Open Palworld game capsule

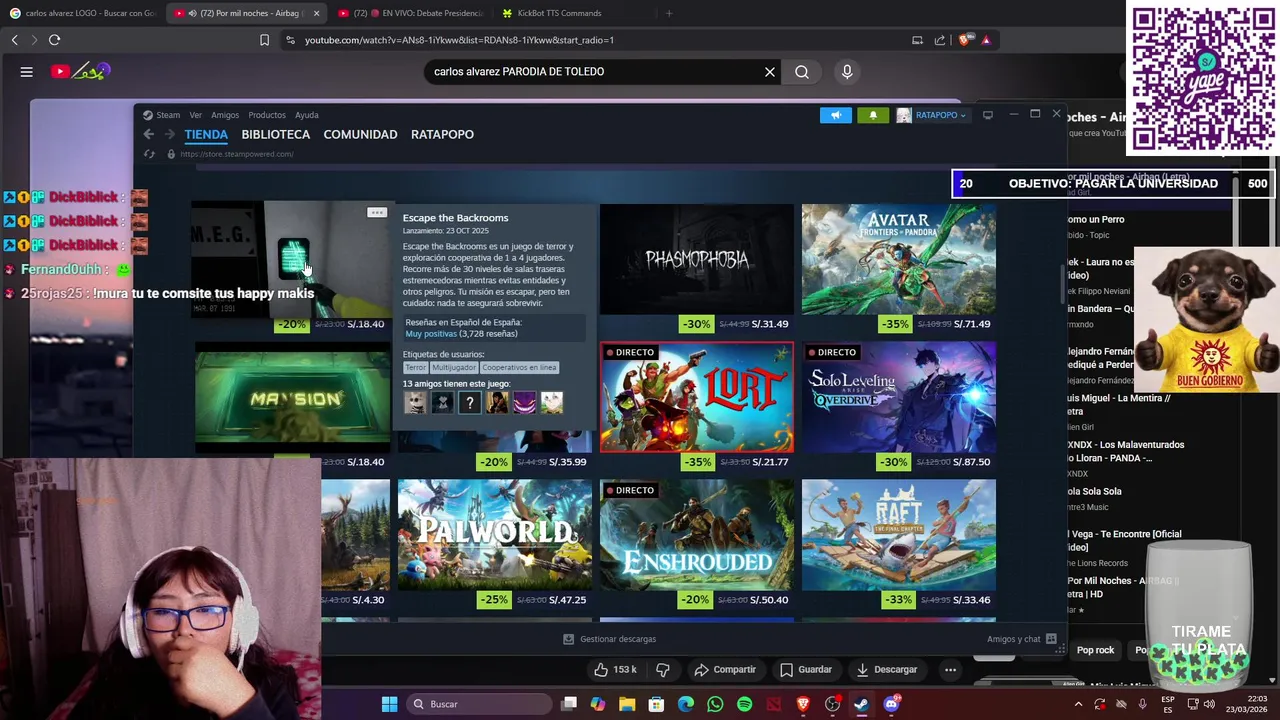[x=495, y=535]
